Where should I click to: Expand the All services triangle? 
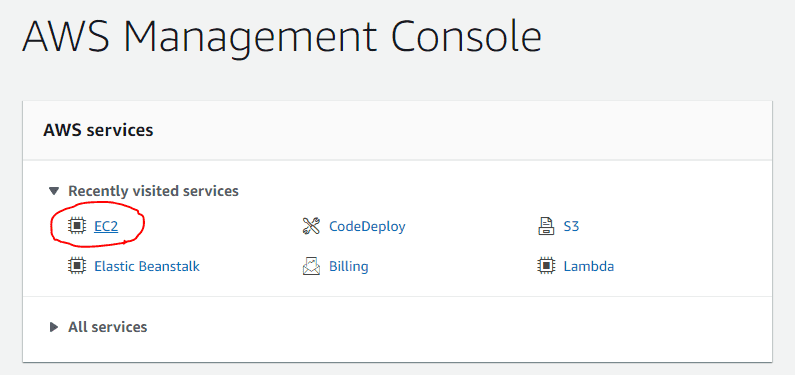54,327
